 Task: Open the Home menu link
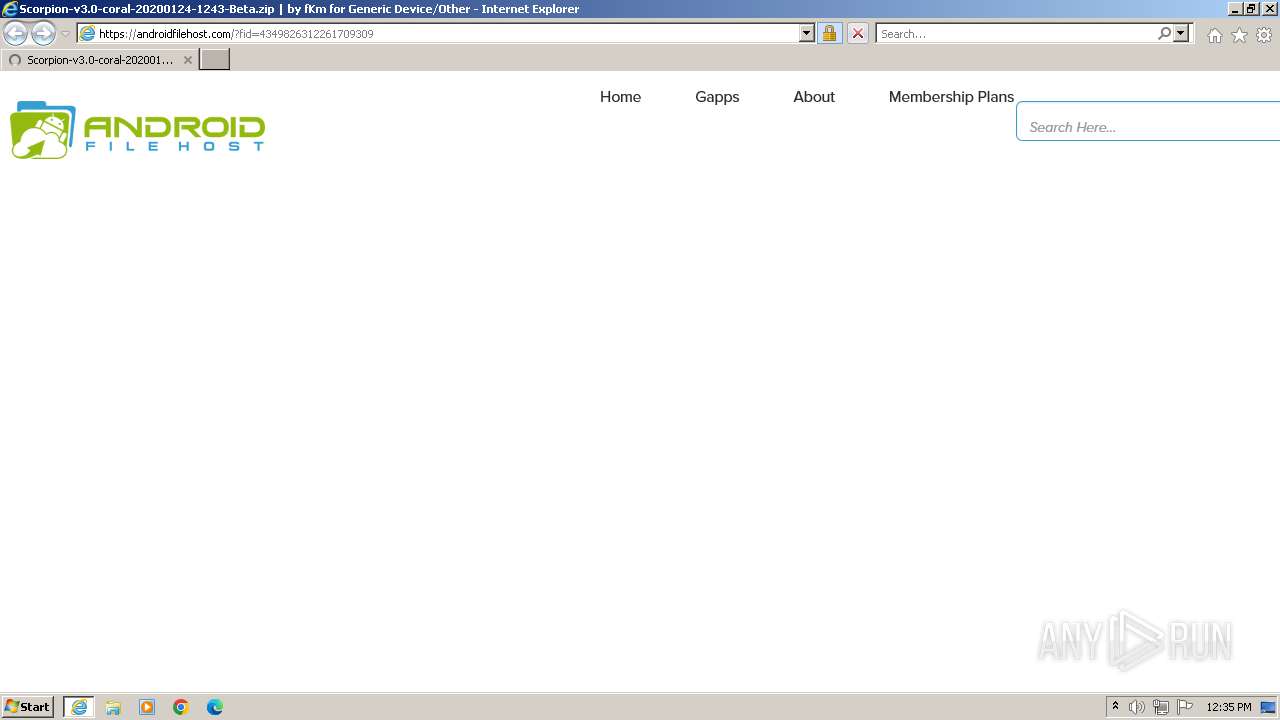pos(620,97)
